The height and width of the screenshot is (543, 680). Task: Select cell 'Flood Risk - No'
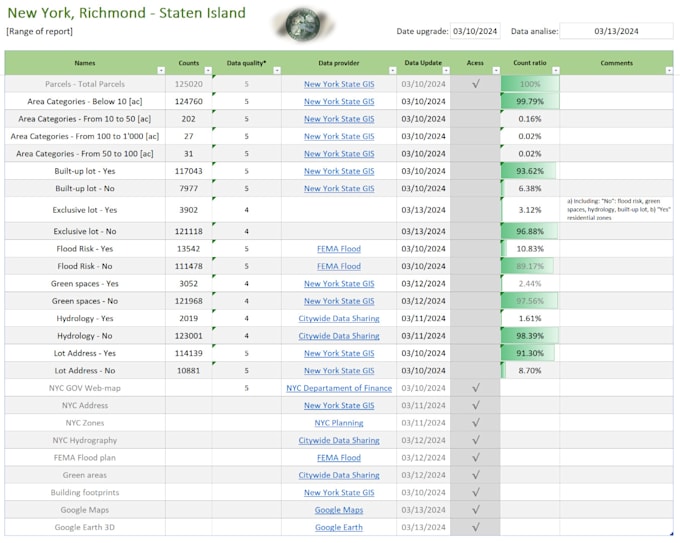pyautogui.click(x=85, y=266)
